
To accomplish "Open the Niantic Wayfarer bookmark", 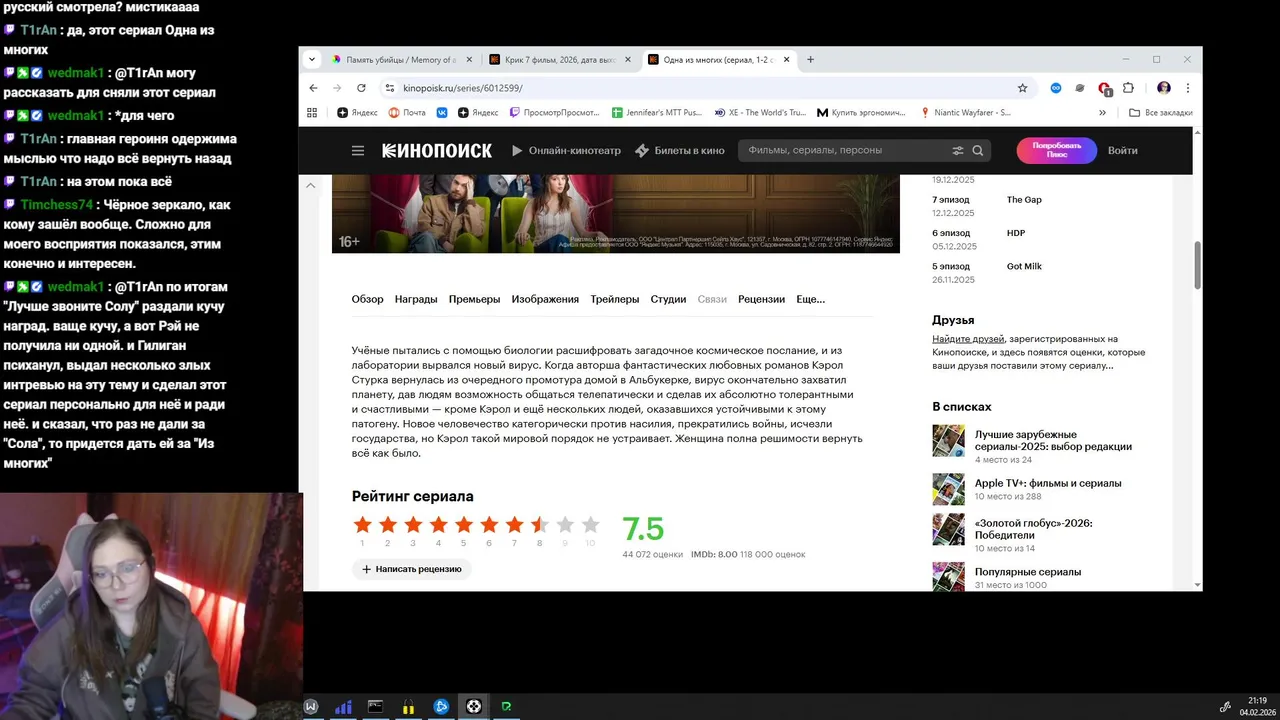I will [966, 113].
